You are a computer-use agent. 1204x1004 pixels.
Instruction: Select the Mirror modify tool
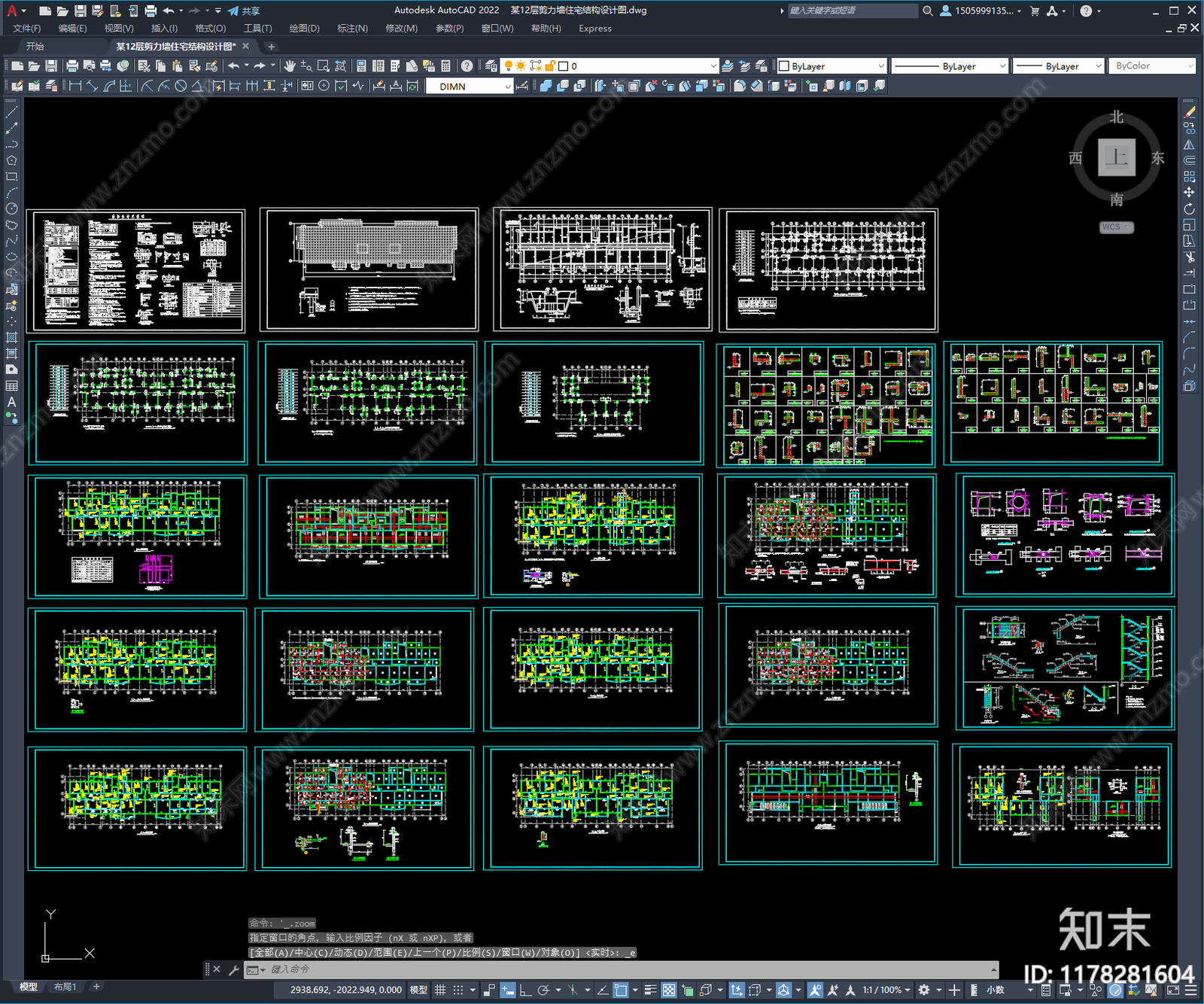click(x=1189, y=145)
